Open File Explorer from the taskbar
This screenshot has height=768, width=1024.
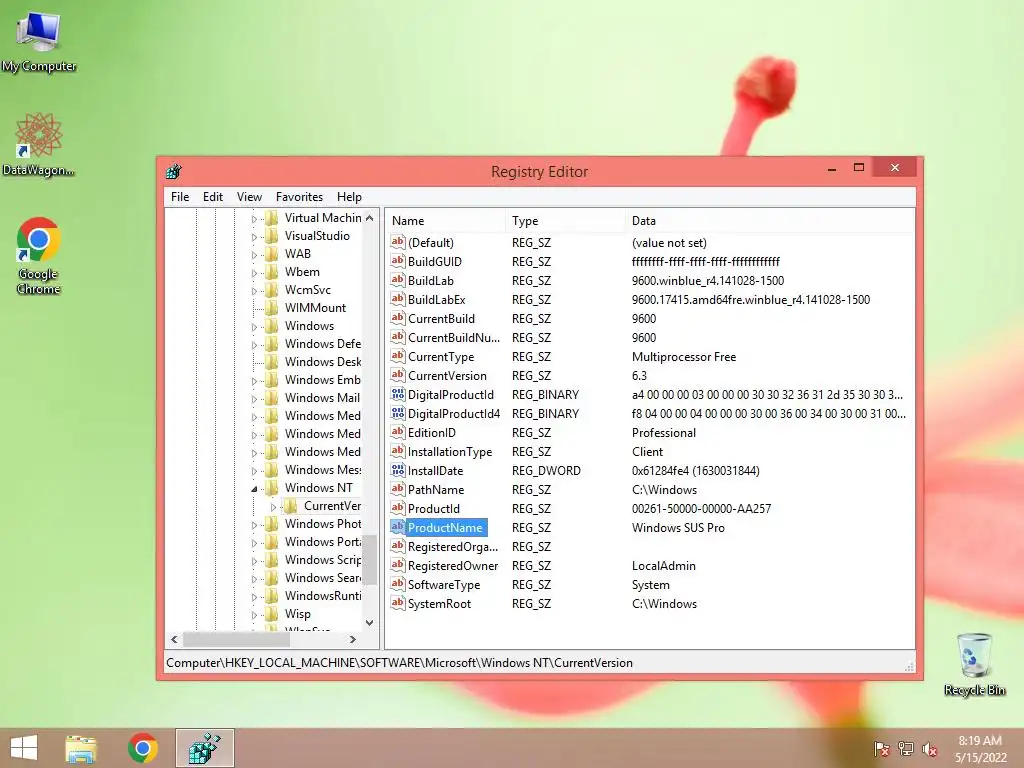click(81, 748)
